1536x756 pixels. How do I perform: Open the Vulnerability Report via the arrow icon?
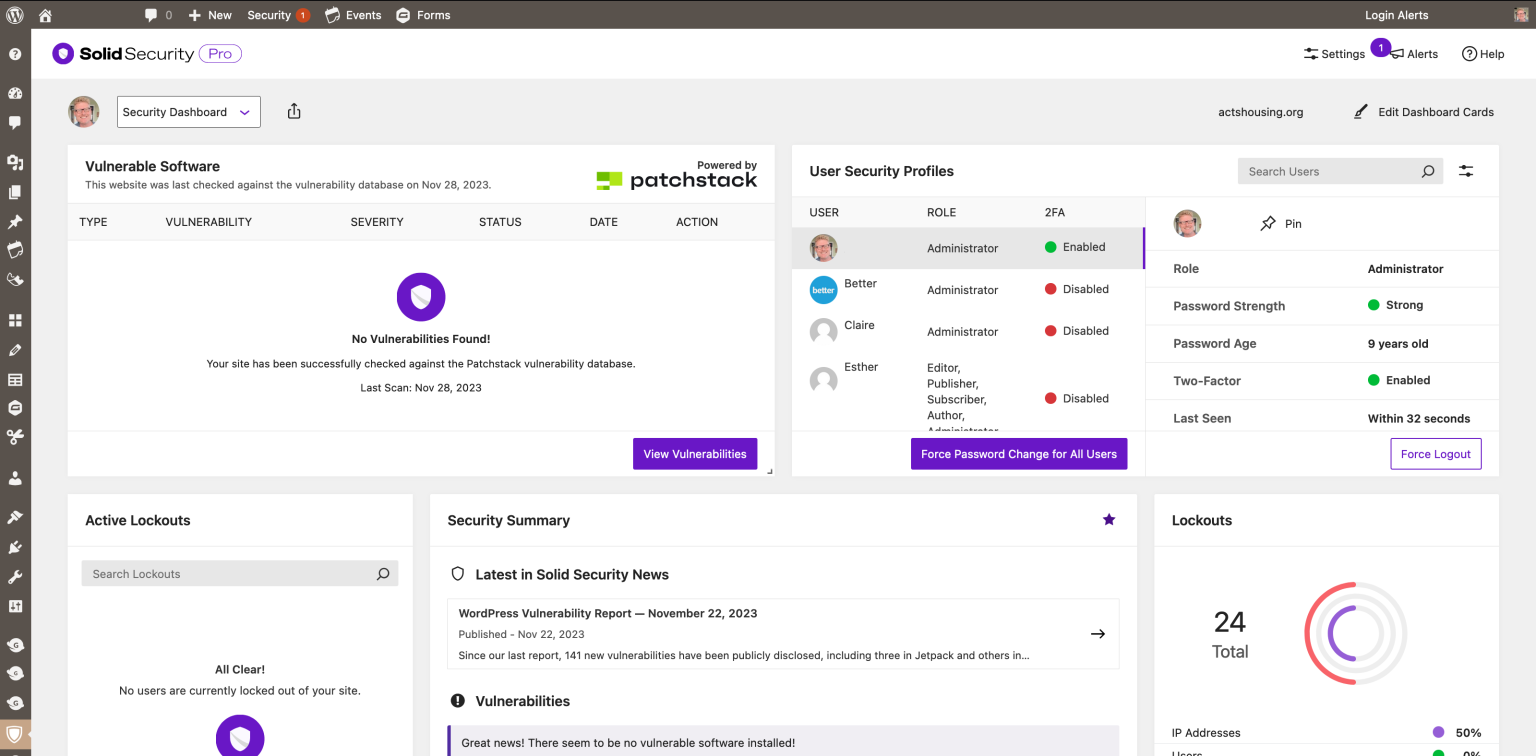[x=1097, y=633]
